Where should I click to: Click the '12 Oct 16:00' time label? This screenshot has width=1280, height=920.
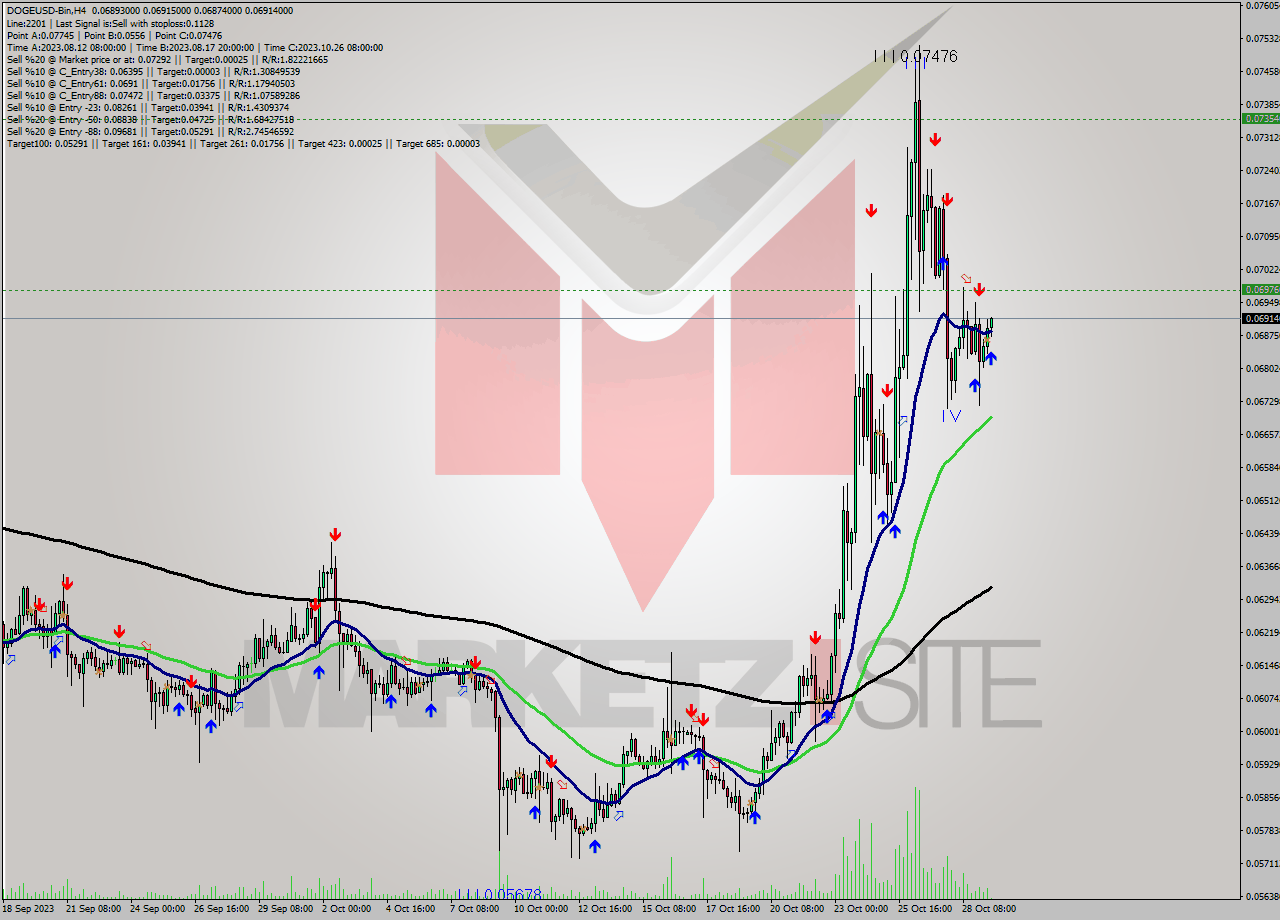point(605,909)
